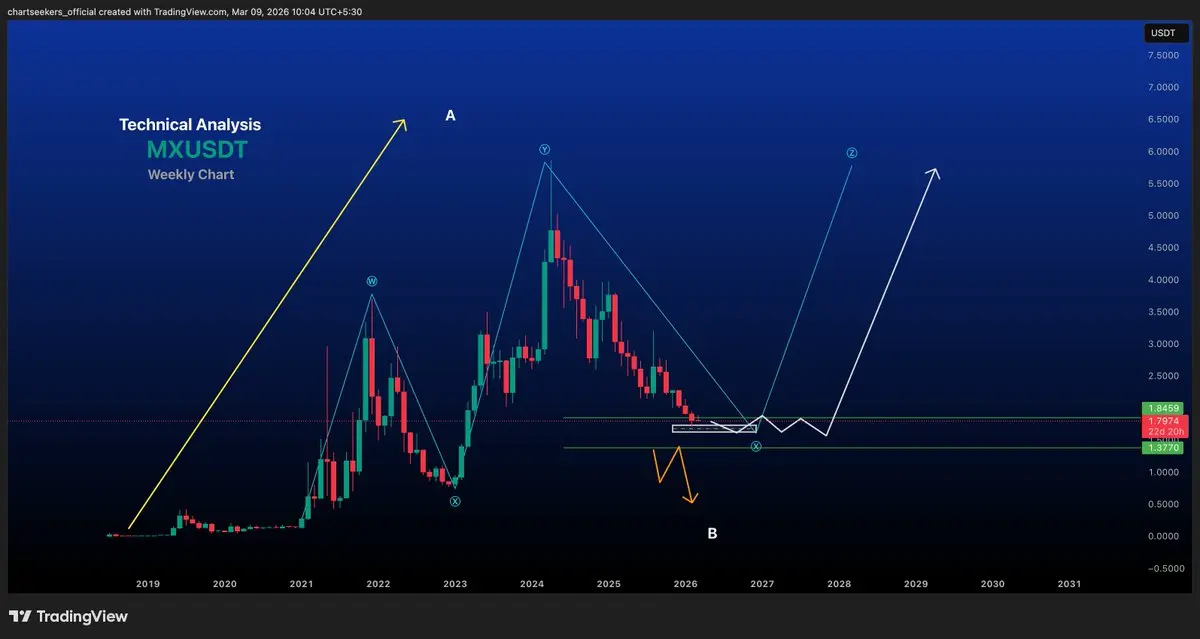The height and width of the screenshot is (639, 1200).
Task: Select the green 1.3770 price label
Action: click(x=1163, y=448)
